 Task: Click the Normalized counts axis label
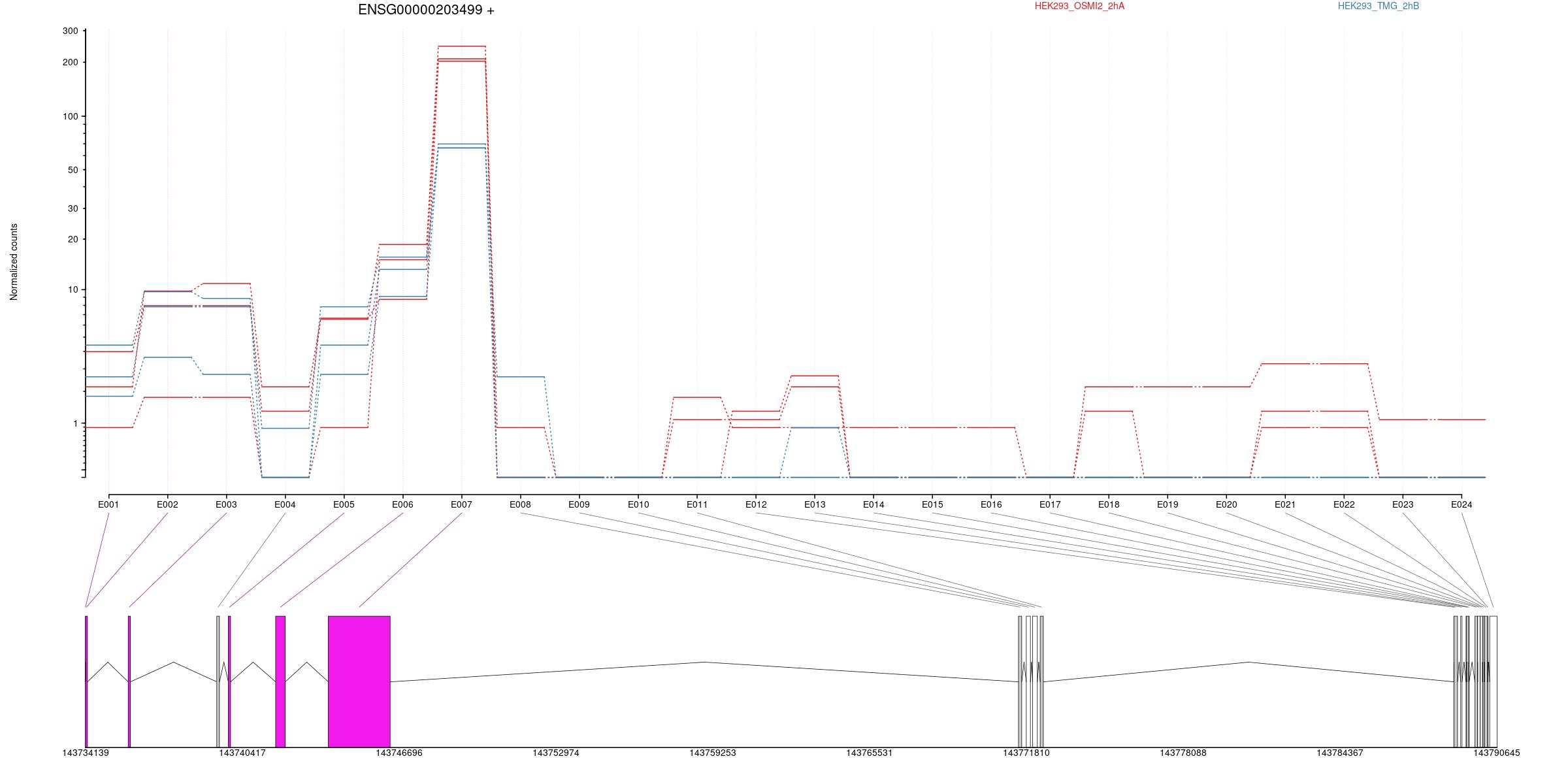click(x=14, y=262)
